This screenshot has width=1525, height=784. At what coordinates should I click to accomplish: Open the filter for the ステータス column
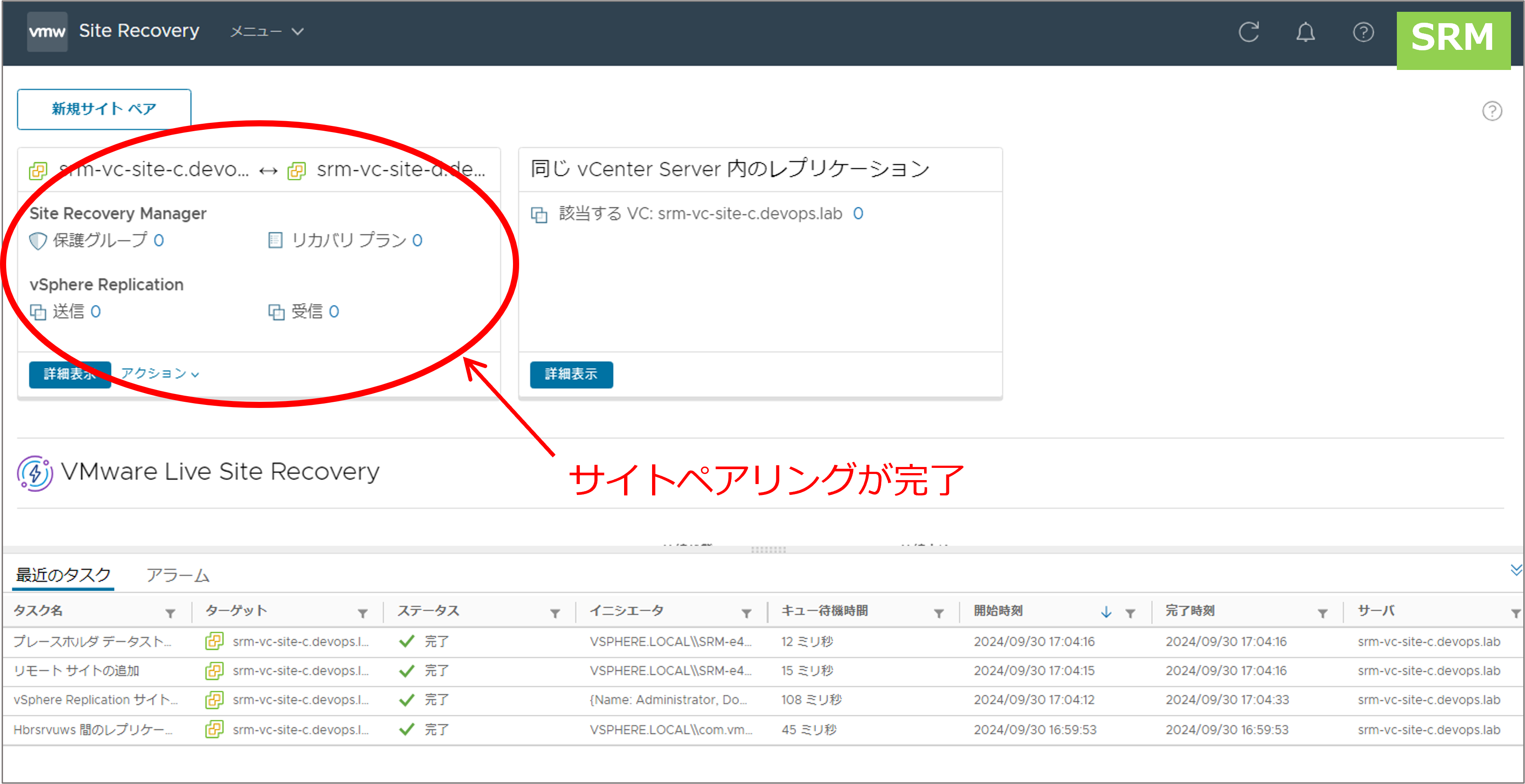pos(555,613)
